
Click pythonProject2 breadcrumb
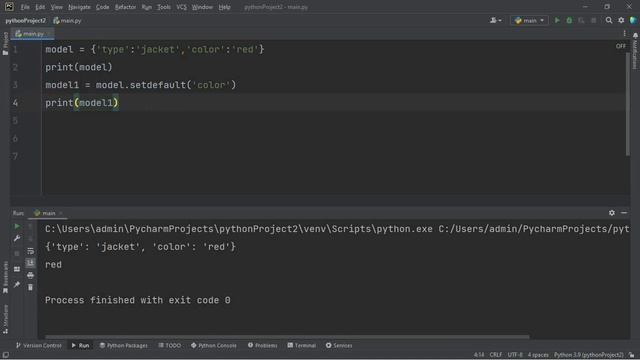(25, 20)
